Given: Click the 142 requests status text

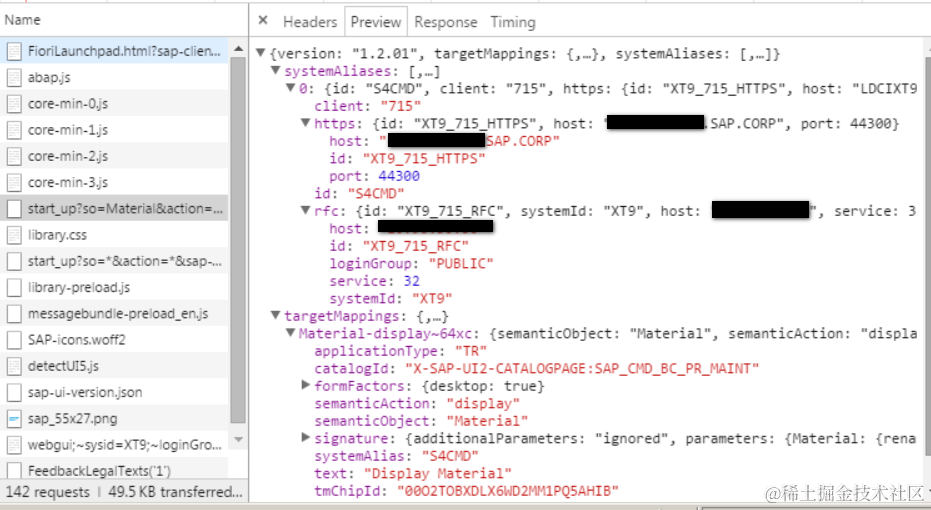Looking at the screenshot, I should [48, 492].
